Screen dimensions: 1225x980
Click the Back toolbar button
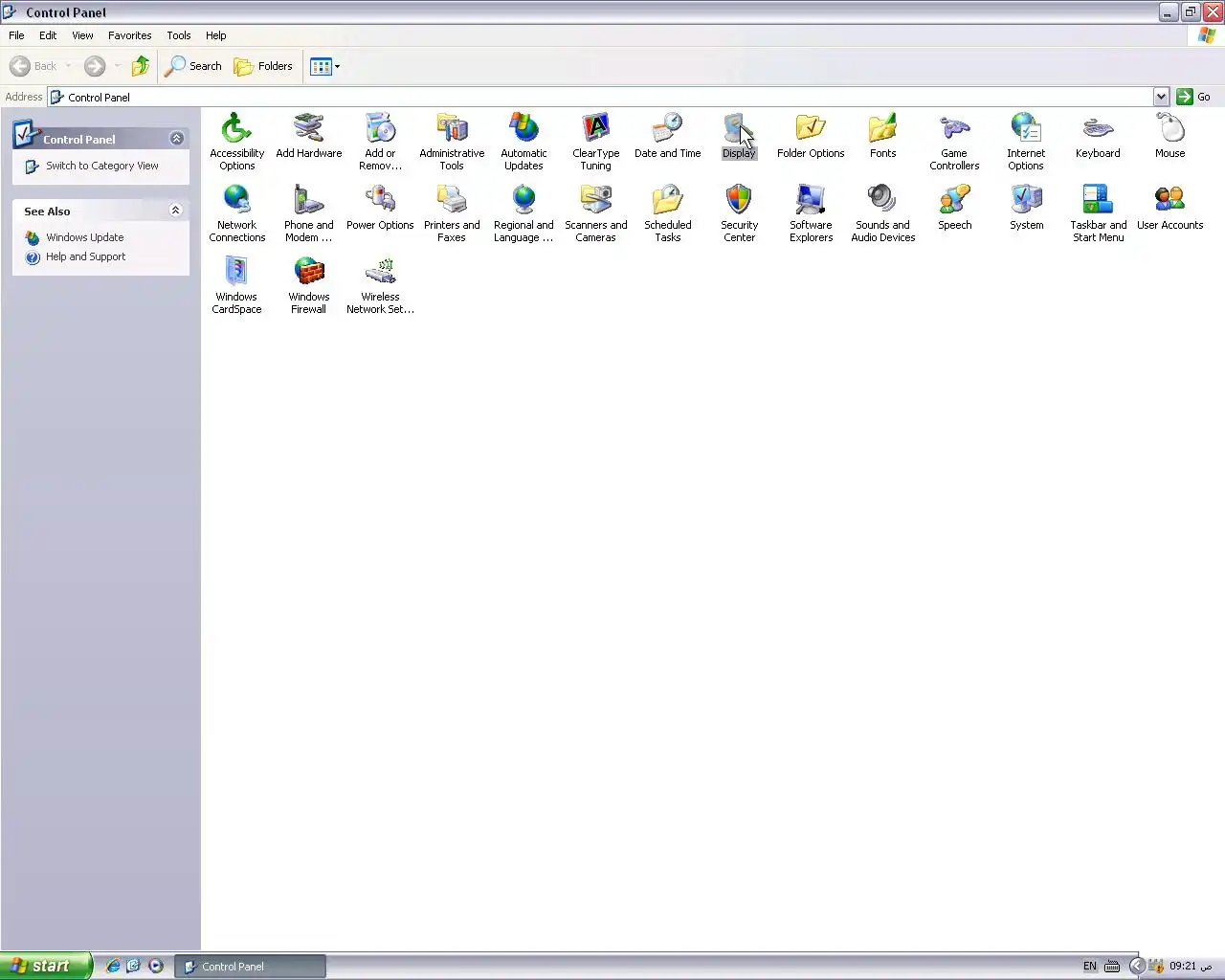pyautogui.click(x=33, y=66)
